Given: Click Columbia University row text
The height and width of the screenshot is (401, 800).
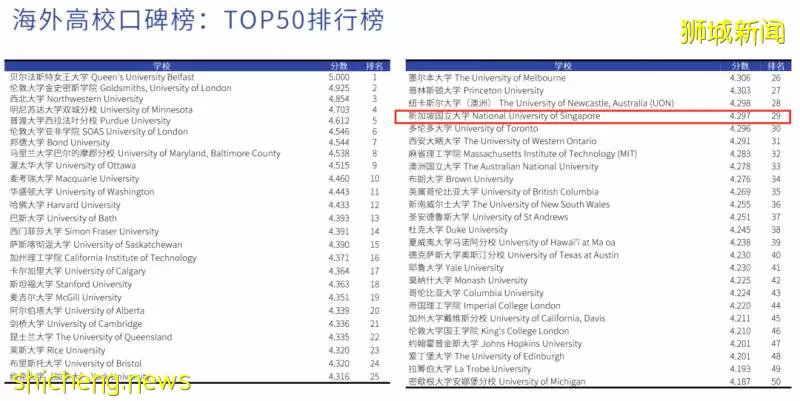Looking at the screenshot, I should tap(476, 293).
